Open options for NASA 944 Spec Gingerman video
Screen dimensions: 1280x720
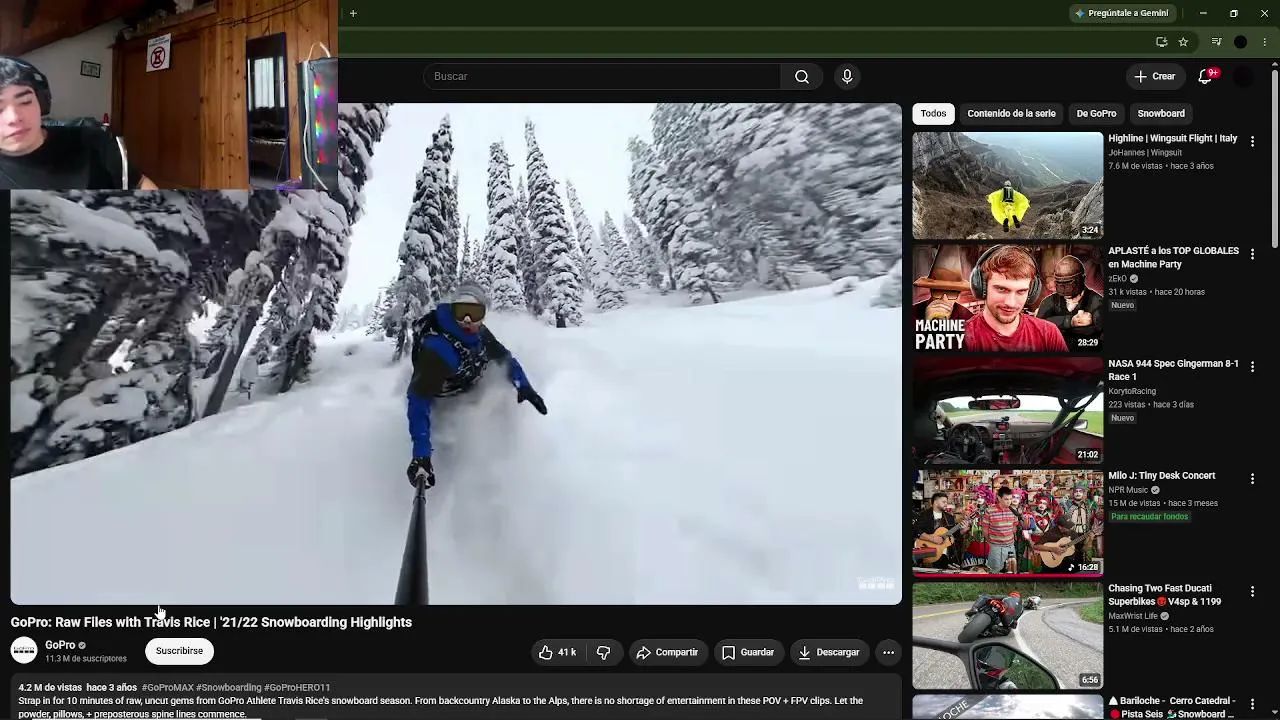tap(1252, 367)
